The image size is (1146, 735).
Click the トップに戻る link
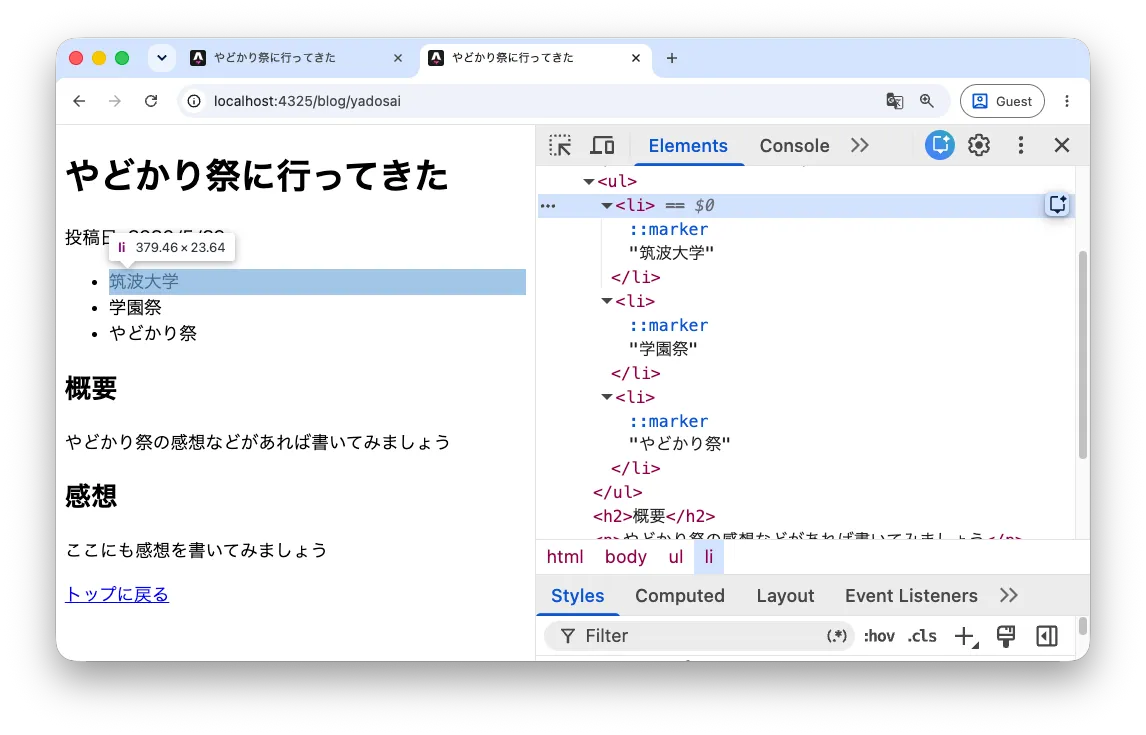pyautogui.click(x=117, y=595)
